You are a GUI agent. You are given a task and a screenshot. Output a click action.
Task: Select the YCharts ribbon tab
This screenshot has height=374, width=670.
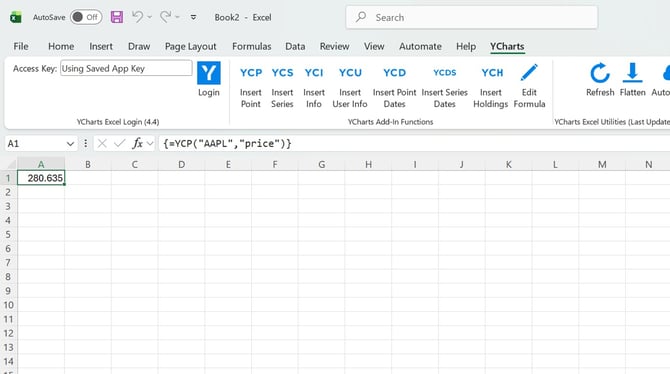(507, 46)
